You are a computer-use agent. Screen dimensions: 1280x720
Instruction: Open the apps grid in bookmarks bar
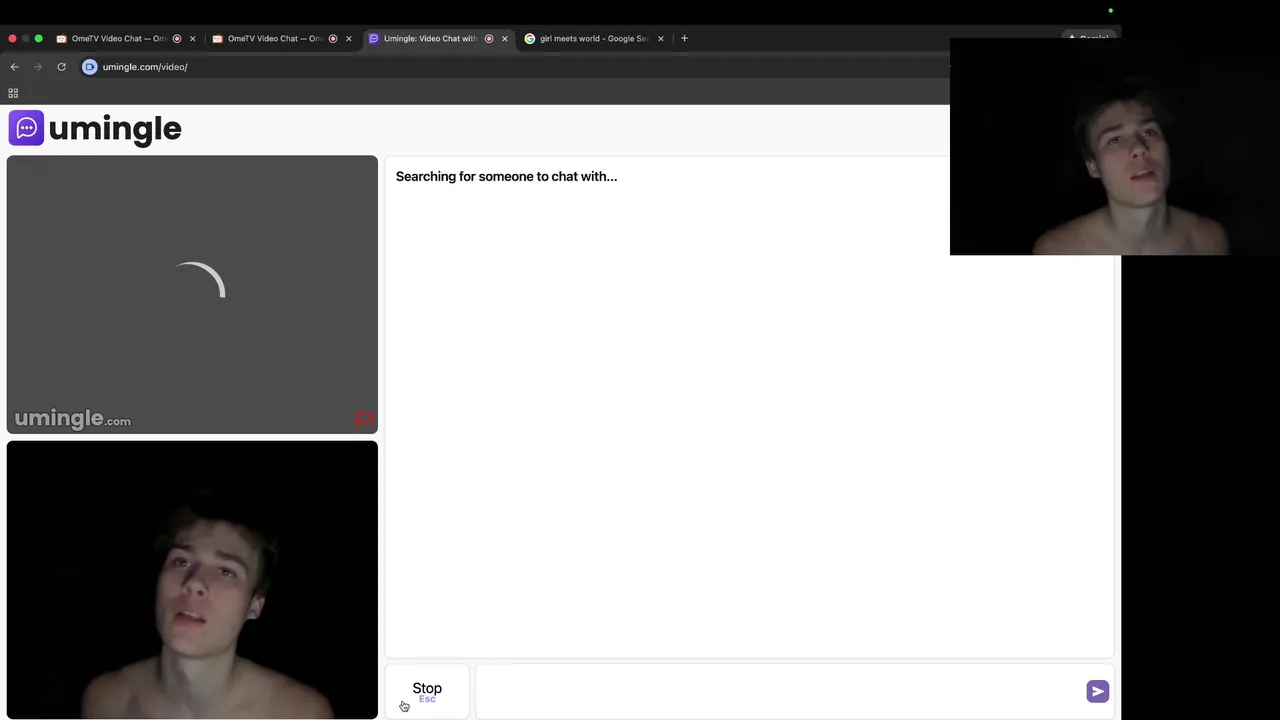click(13, 93)
